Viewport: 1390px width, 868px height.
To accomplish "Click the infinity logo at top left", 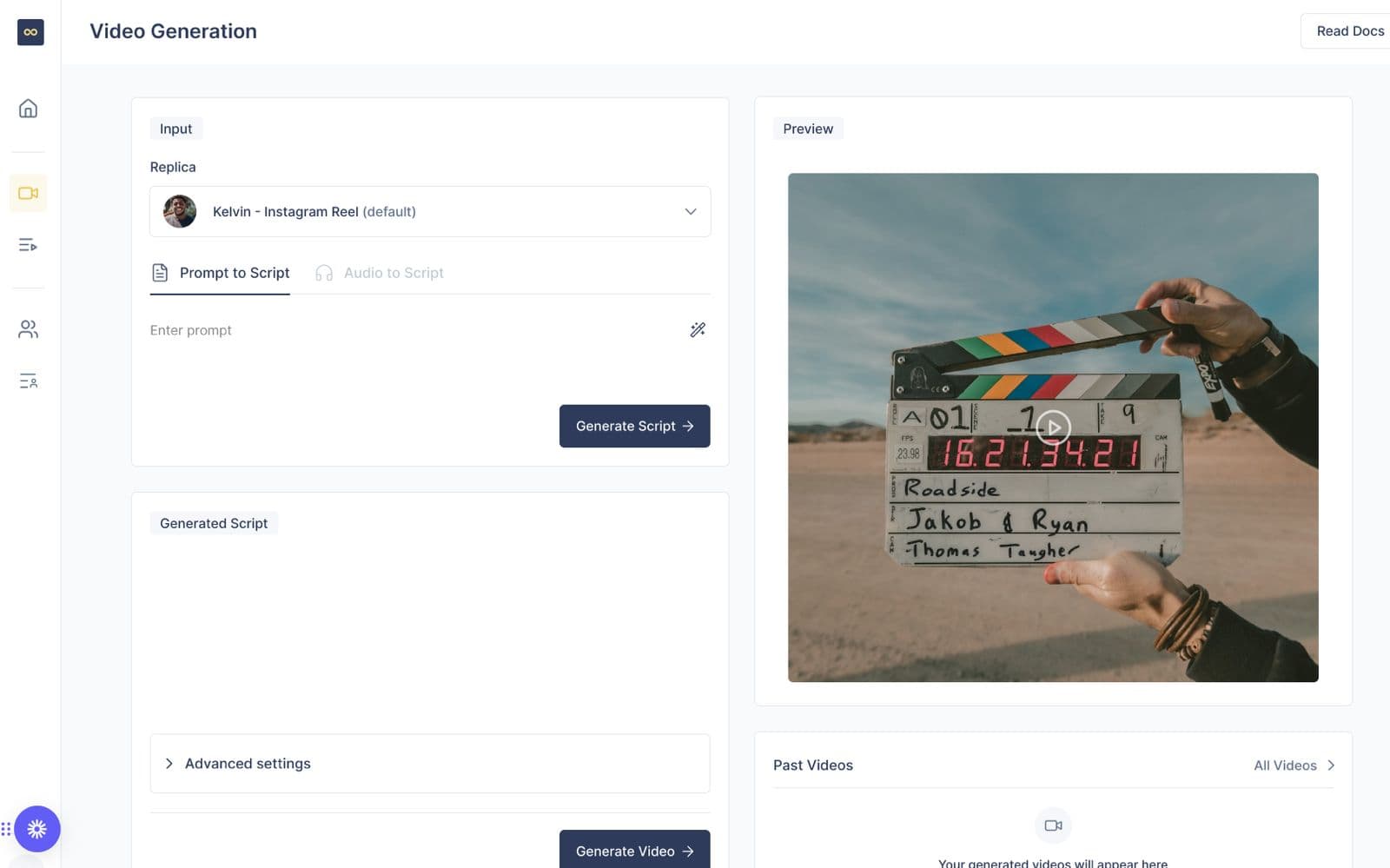I will [30, 31].
